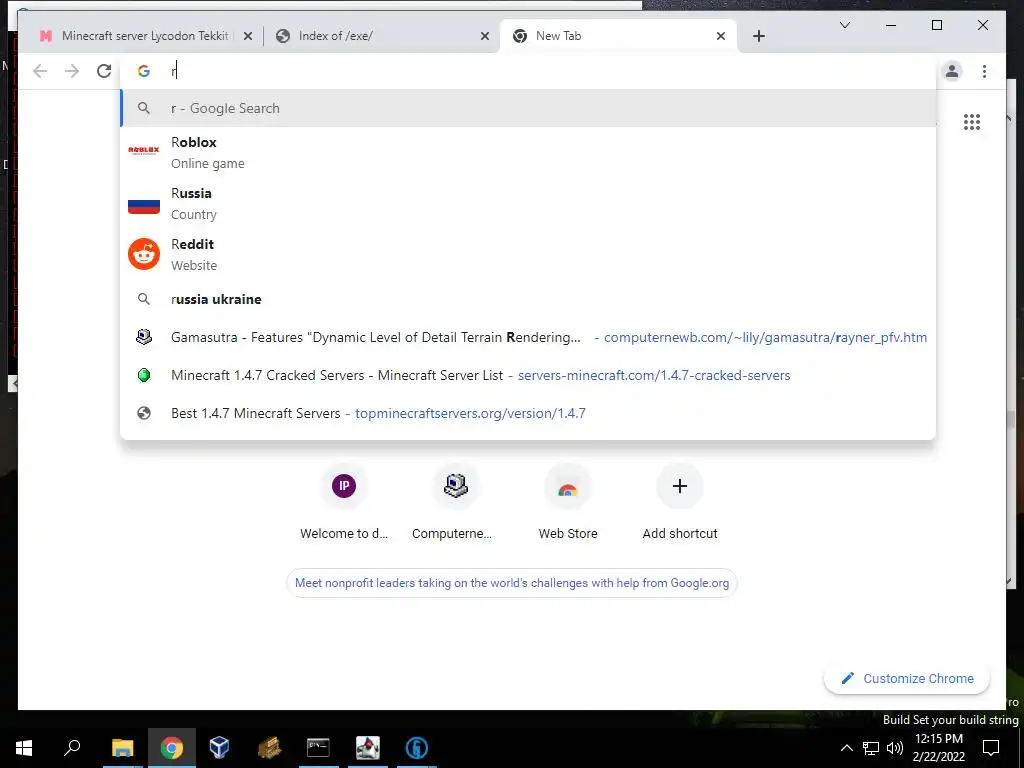Image resolution: width=1024 pixels, height=768 pixels.
Task: Click the Russia flag icon
Action: click(x=144, y=206)
